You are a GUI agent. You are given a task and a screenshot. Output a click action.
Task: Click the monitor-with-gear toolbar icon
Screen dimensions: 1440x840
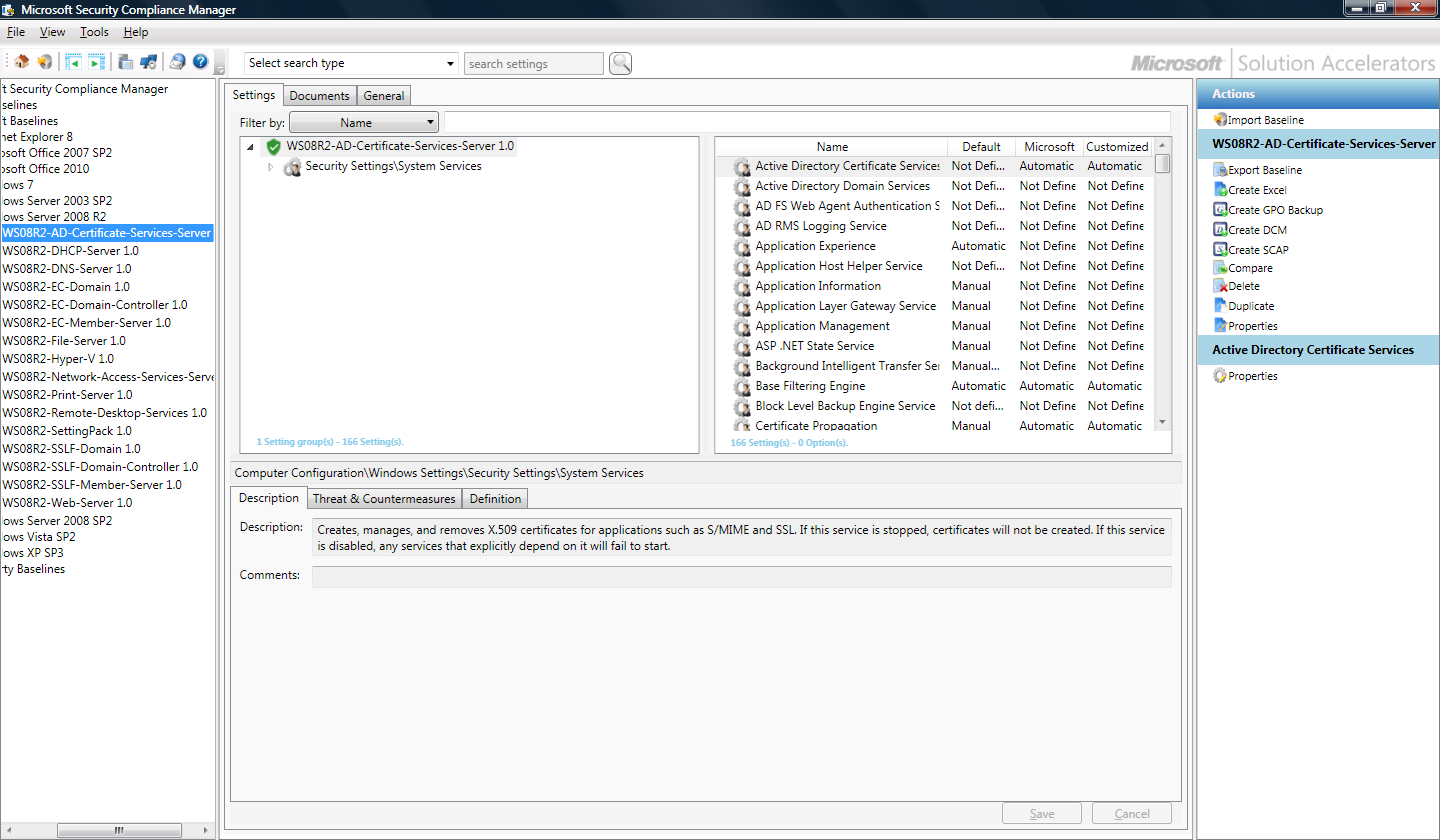148,62
